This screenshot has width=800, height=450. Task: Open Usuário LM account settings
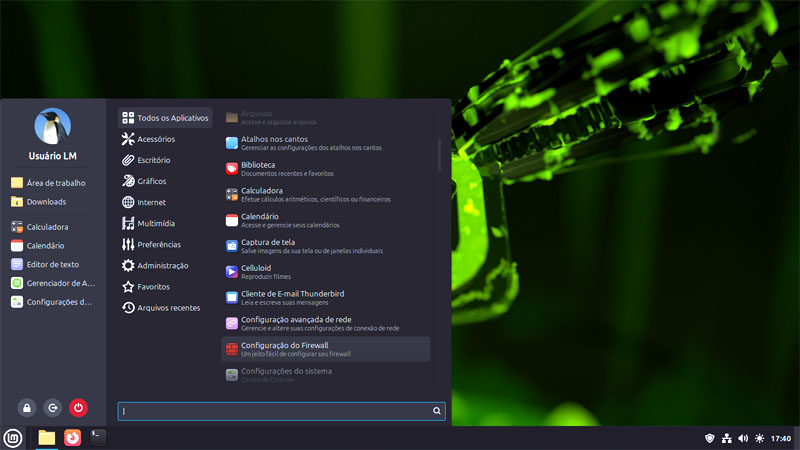pos(53,156)
